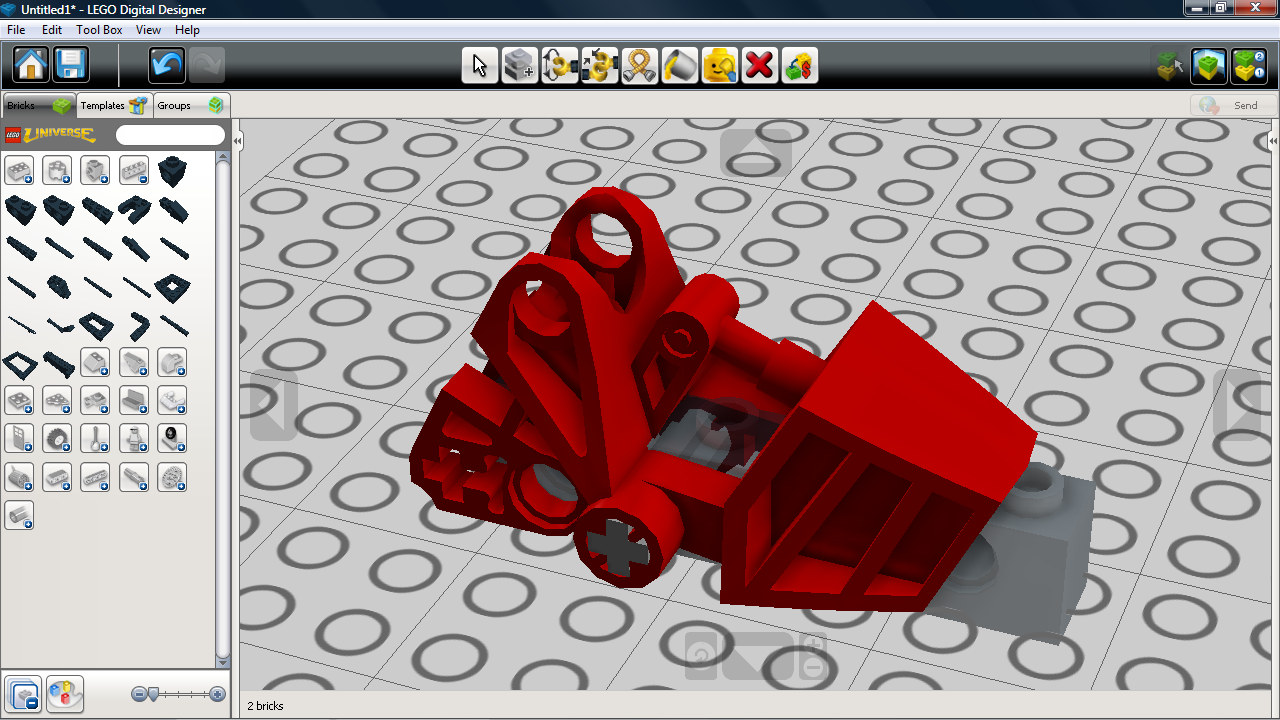The width and height of the screenshot is (1280, 720).
Task: Expand the door and window category
Action: pos(19,438)
